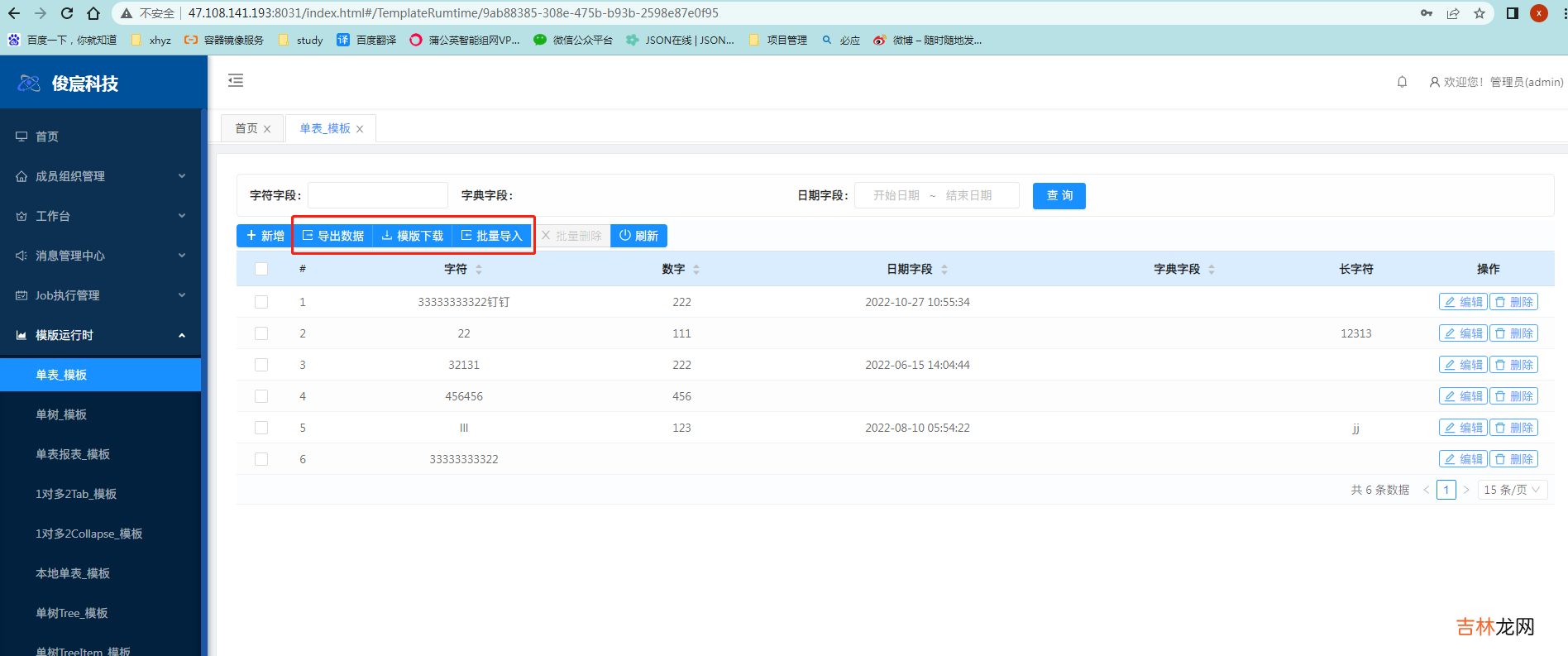Reload the page with browser refresh icon

(x=67, y=13)
